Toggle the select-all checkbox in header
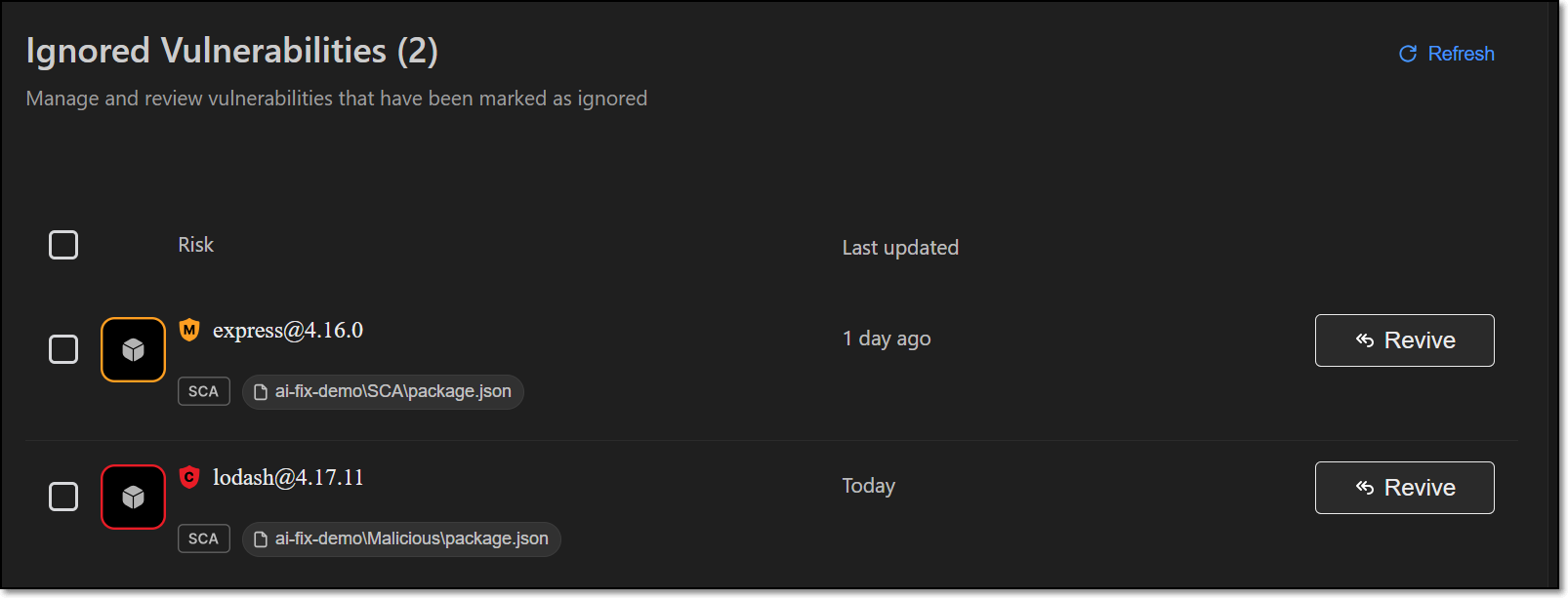Screen dimensions: 1568x598 coord(63,245)
